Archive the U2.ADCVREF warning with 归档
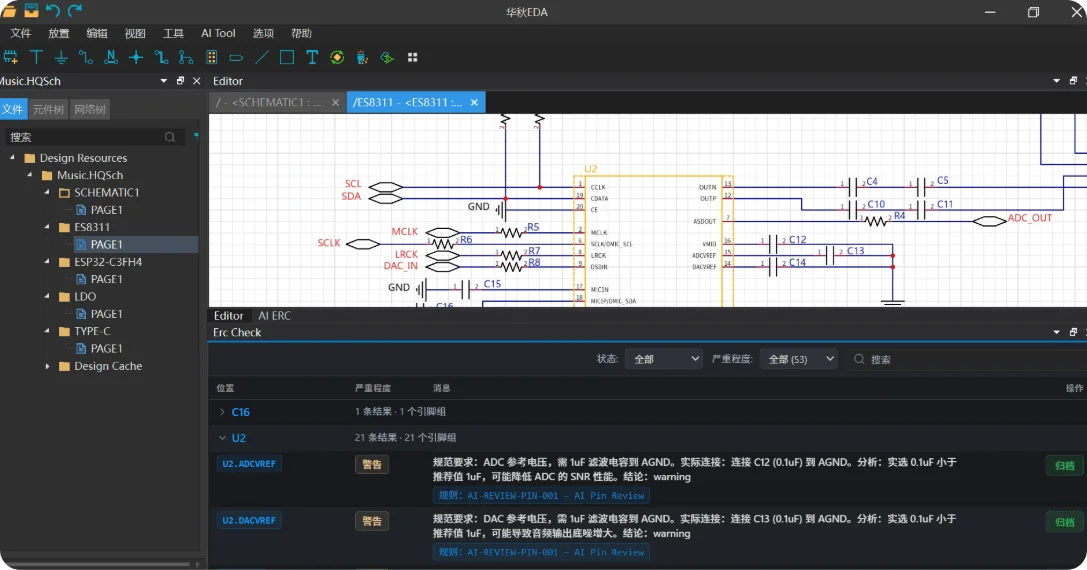The height and width of the screenshot is (570, 1087). click(1064, 466)
